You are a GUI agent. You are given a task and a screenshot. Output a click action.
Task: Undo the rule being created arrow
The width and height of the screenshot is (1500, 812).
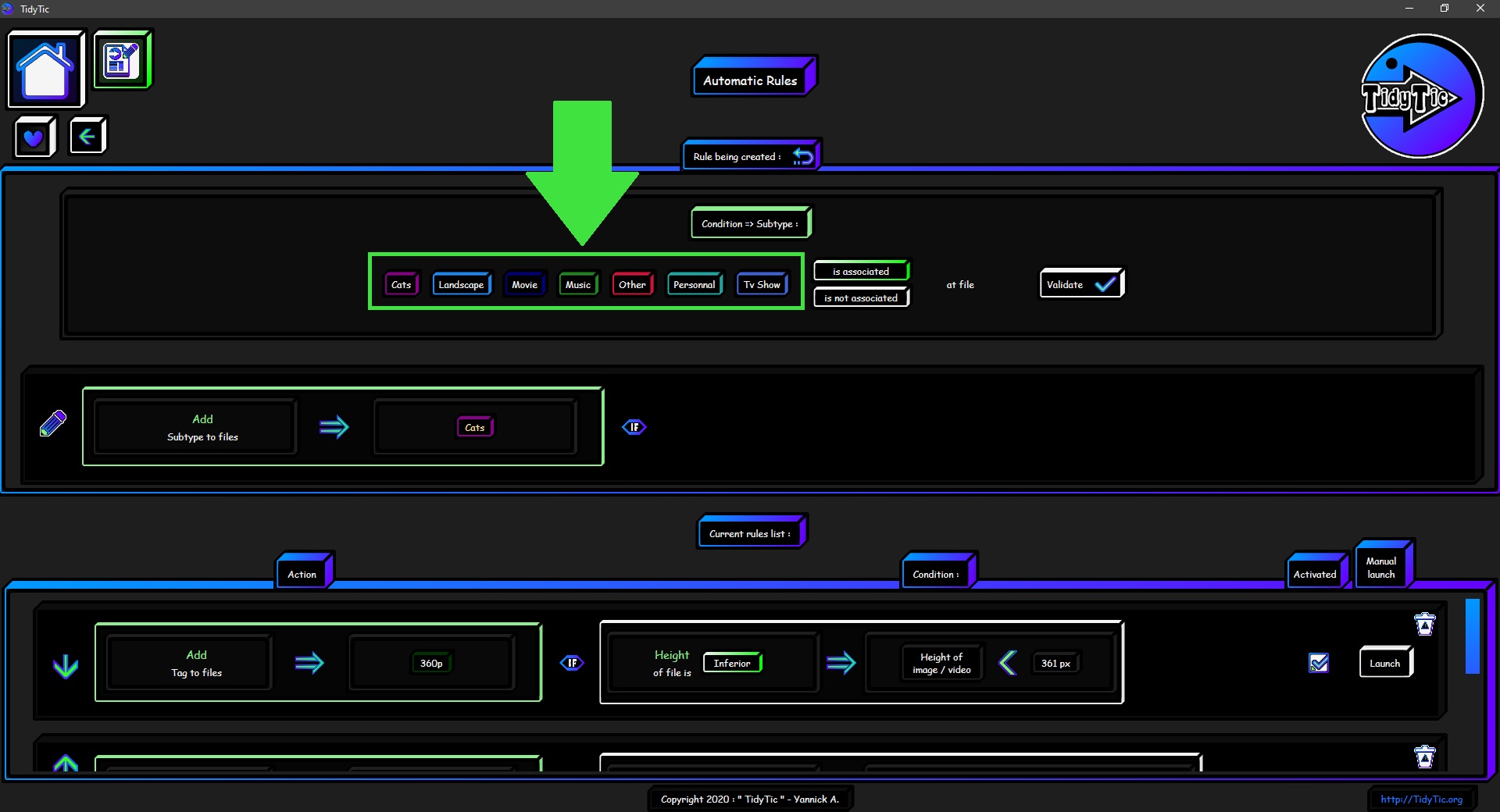click(803, 156)
